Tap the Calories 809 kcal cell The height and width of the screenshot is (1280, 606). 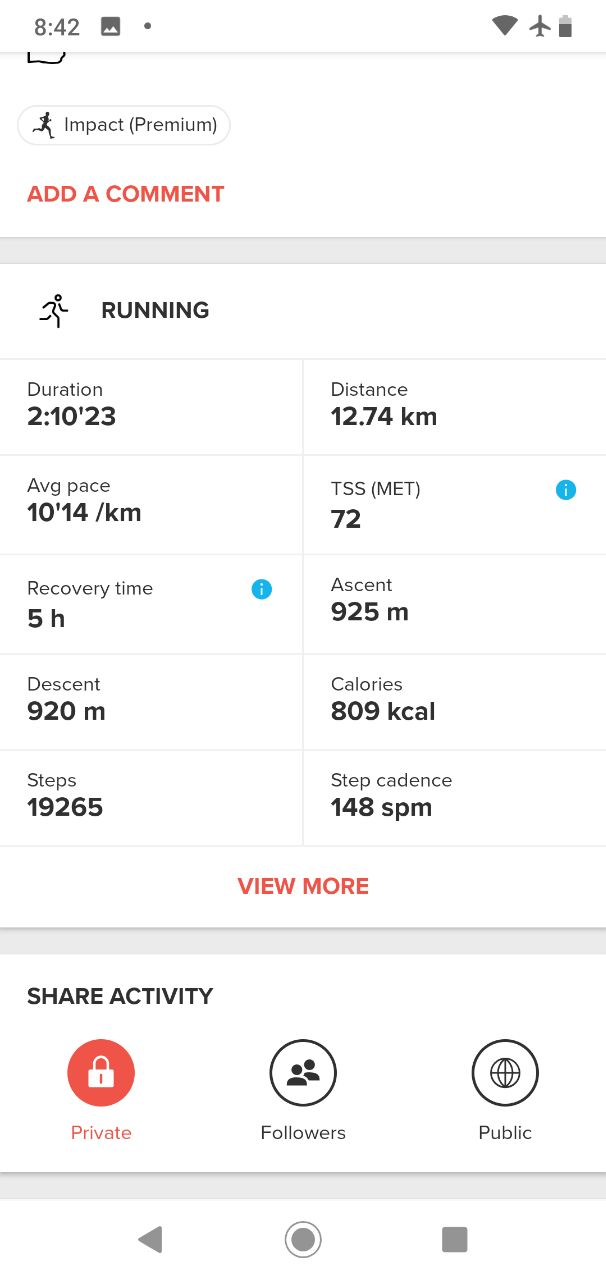pos(454,699)
